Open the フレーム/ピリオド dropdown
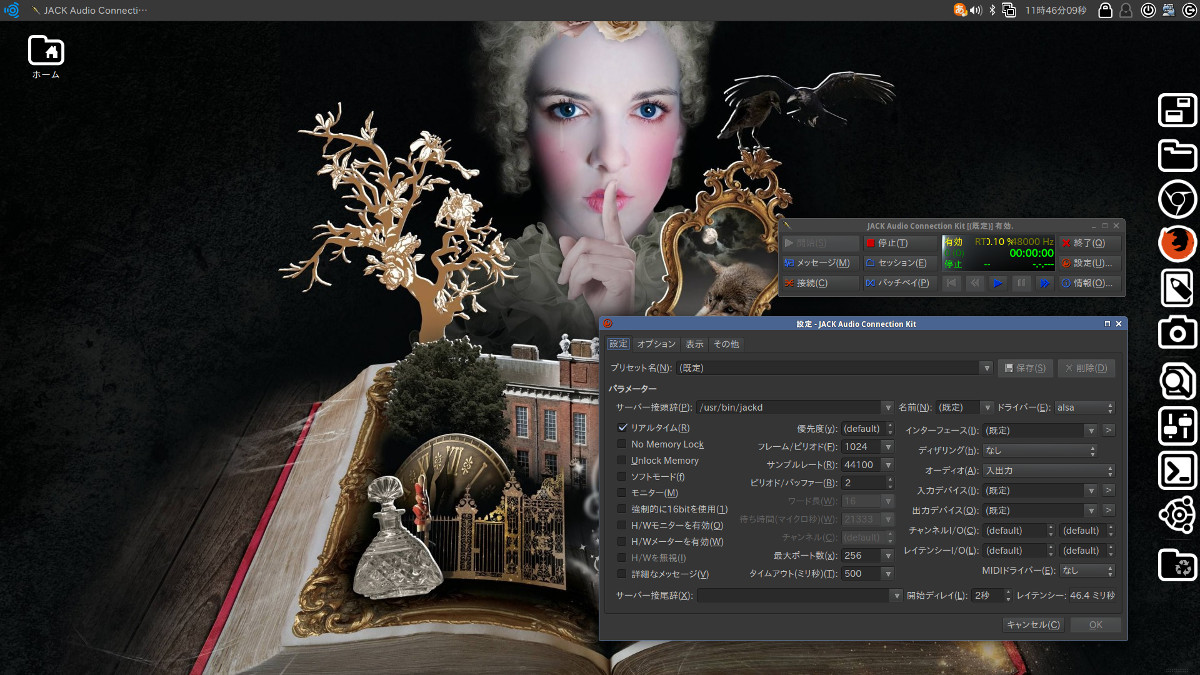Image resolution: width=1200 pixels, height=675 pixels. pyautogui.click(x=868, y=447)
